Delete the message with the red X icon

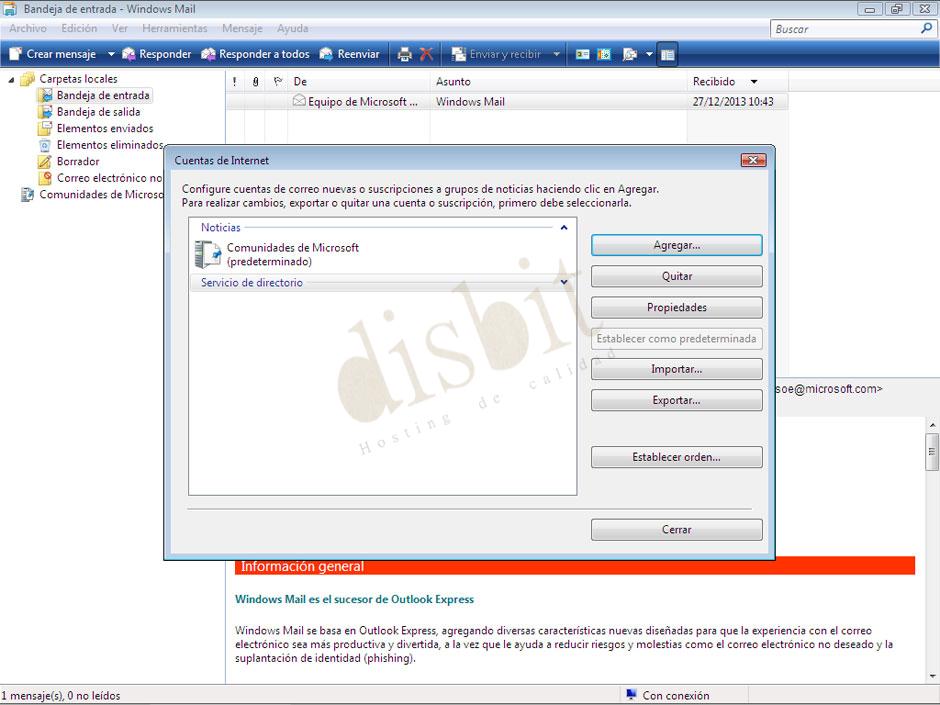click(x=427, y=54)
